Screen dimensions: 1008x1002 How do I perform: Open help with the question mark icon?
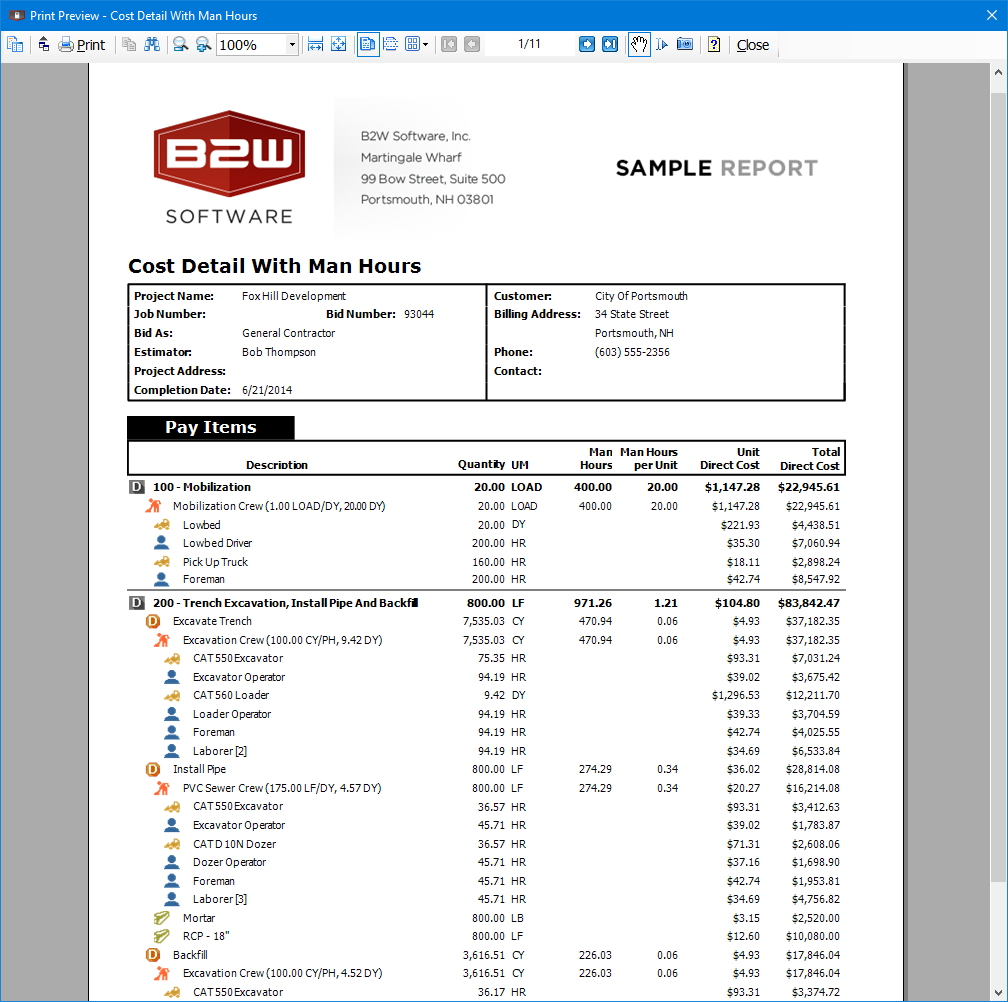tap(714, 44)
